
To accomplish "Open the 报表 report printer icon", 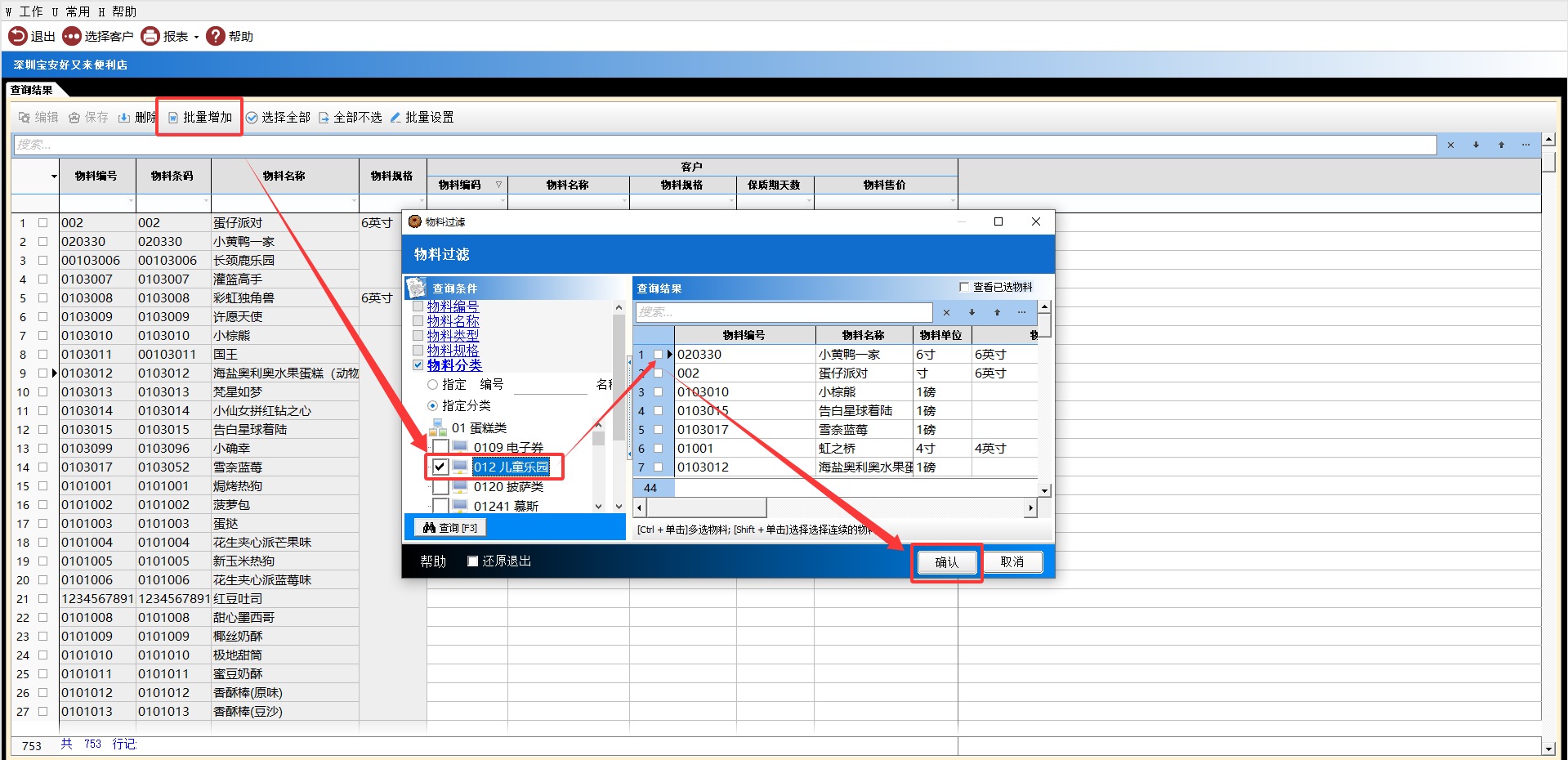I will 150,36.
